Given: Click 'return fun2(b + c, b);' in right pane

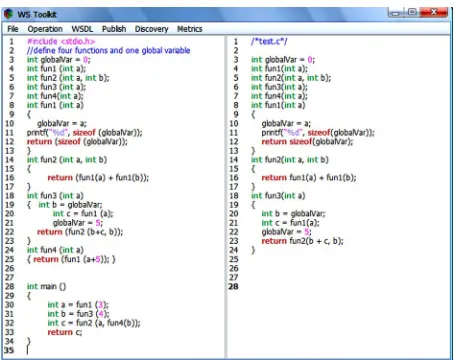Looking at the screenshot, I should click(x=302, y=241).
